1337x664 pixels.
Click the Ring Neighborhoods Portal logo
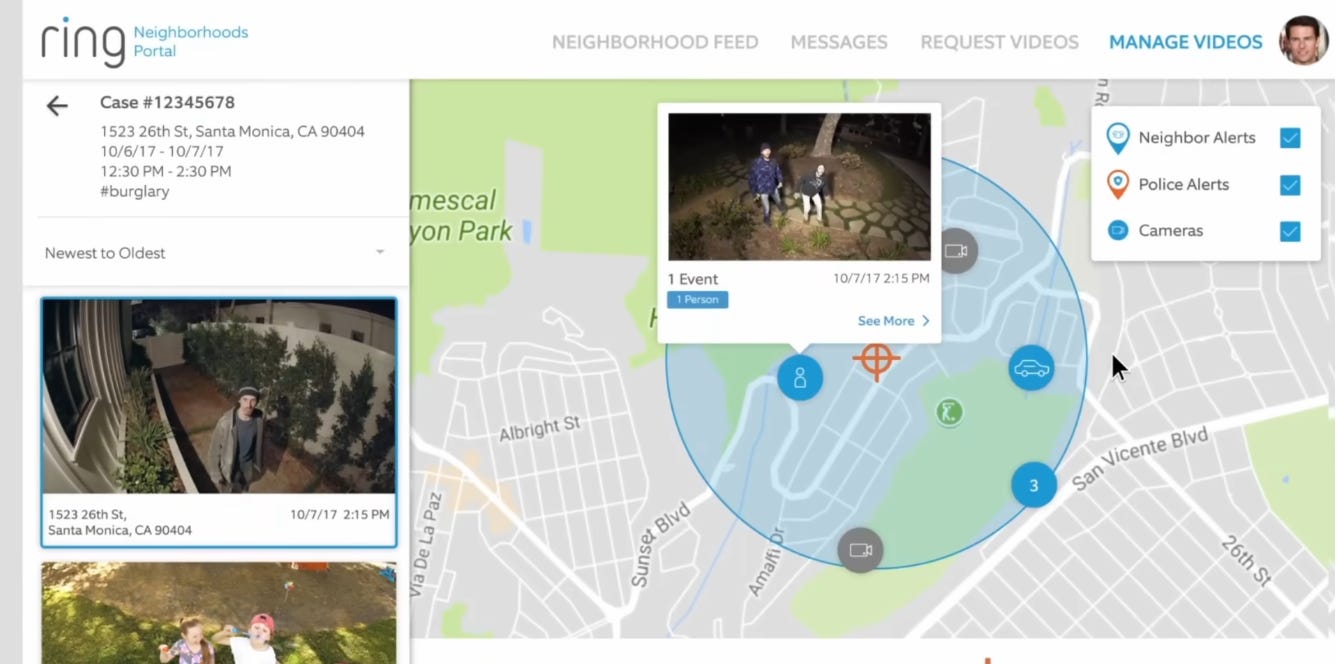[x=145, y=42]
